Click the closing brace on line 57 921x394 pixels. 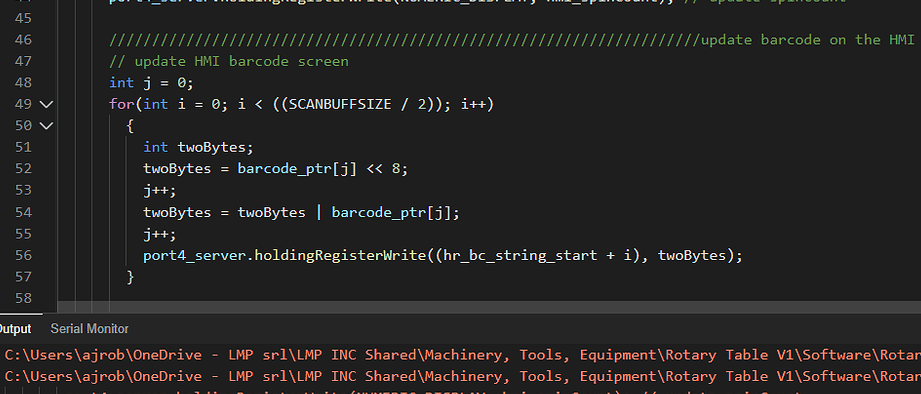tap(130, 277)
